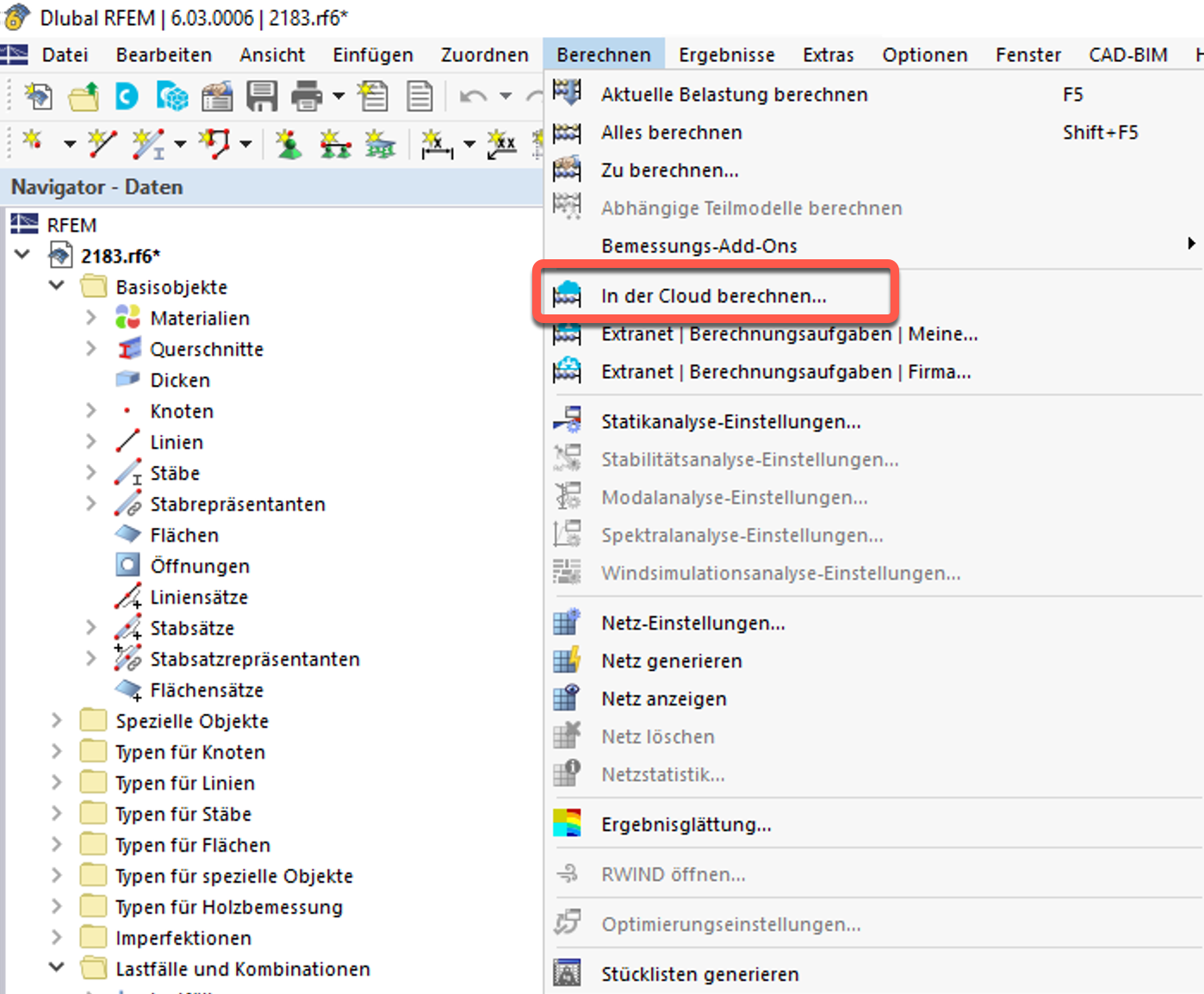
Task: Choose Netz anzeigen
Action: pos(874,699)
